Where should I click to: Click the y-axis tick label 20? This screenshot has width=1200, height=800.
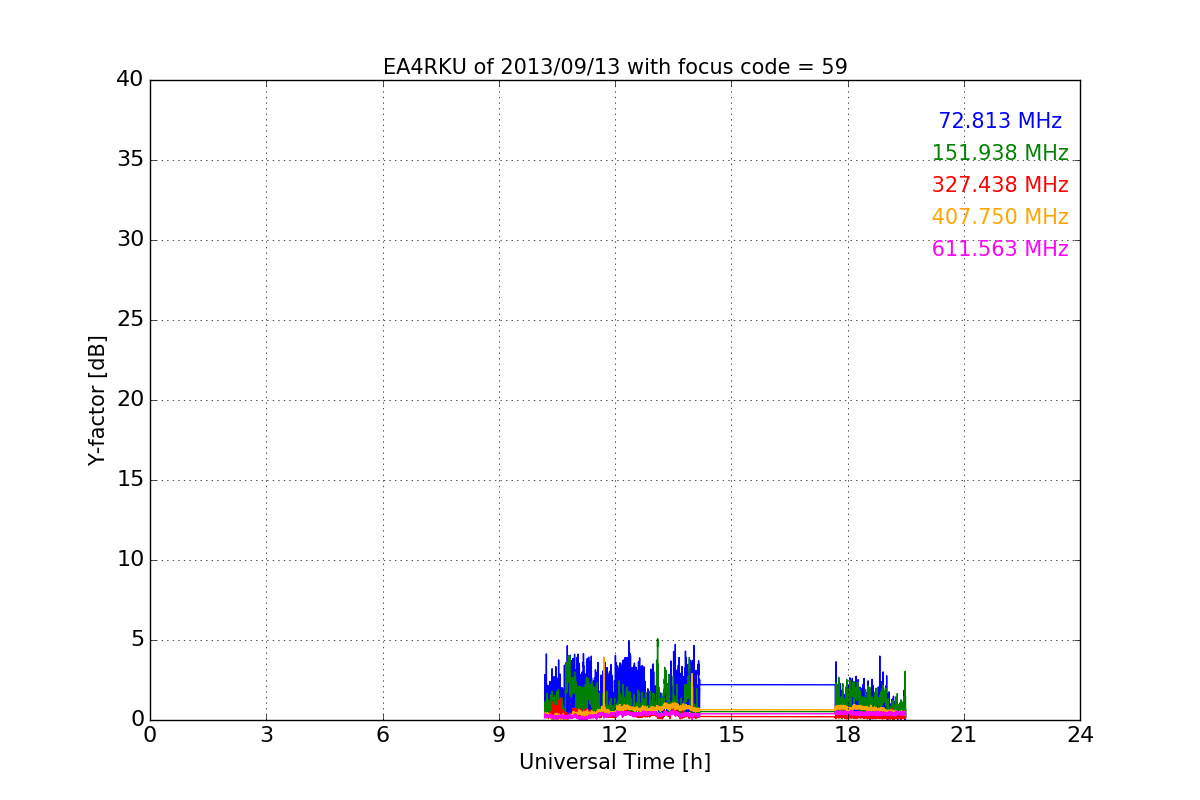coord(130,400)
